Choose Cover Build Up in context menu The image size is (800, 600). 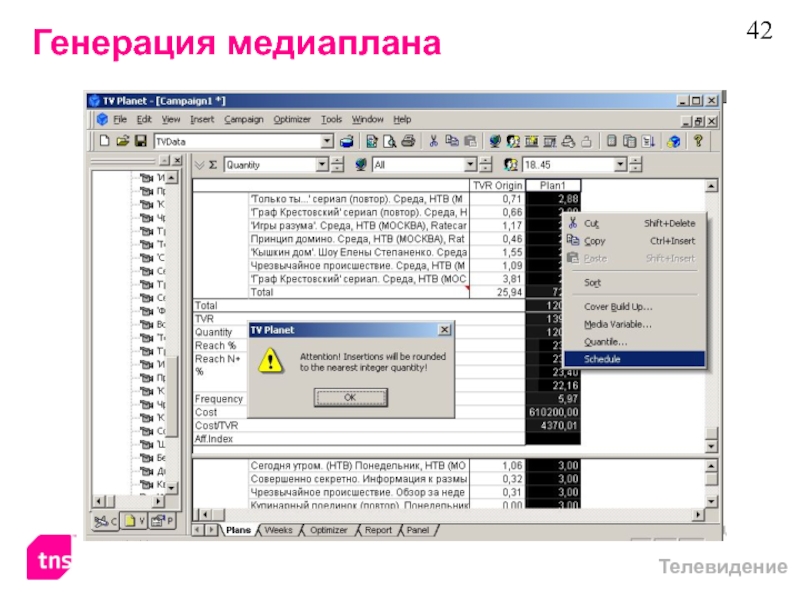[635, 307]
